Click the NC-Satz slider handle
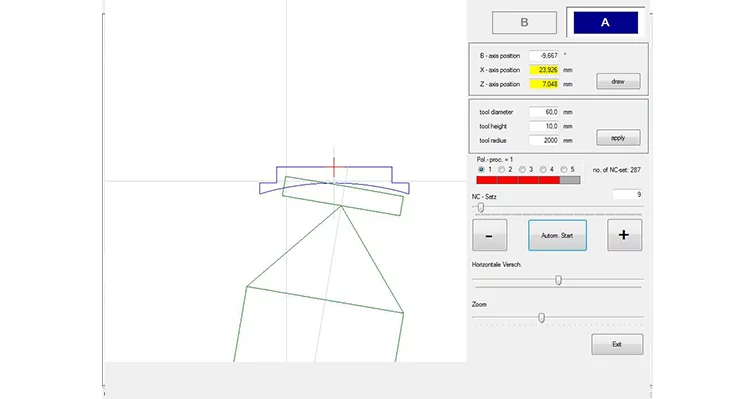 481,207
